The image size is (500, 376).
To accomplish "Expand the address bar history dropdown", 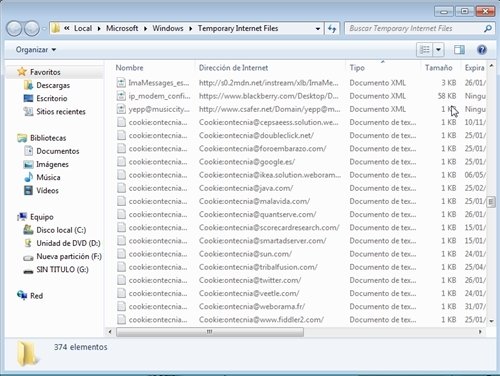I will point(318,29).
